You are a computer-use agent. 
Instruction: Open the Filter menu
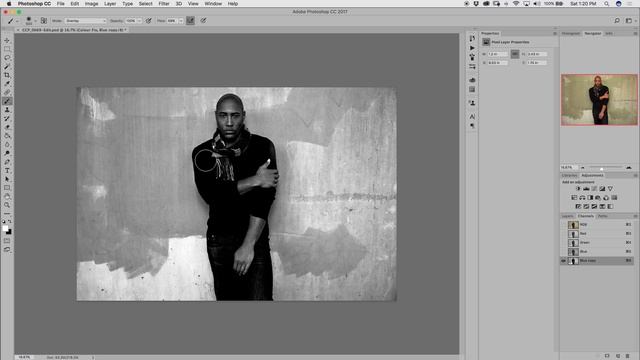(164, 4)
